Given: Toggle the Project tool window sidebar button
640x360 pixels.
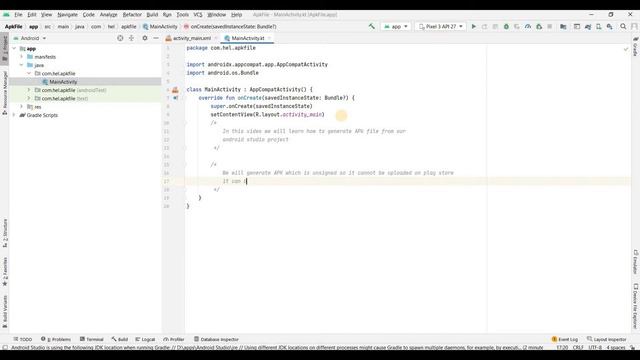Looking at the screenshot, I should pos(4,49).
